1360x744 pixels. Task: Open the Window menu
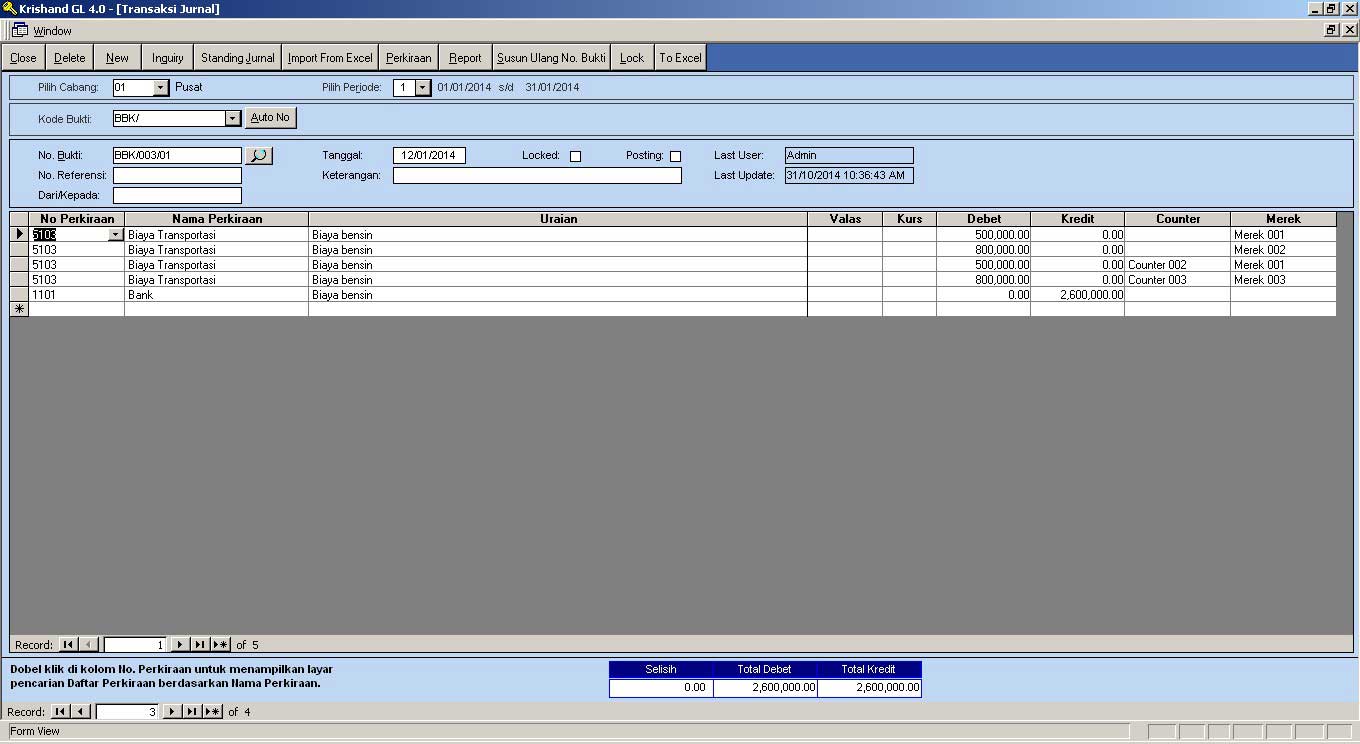tap(52, 31)
